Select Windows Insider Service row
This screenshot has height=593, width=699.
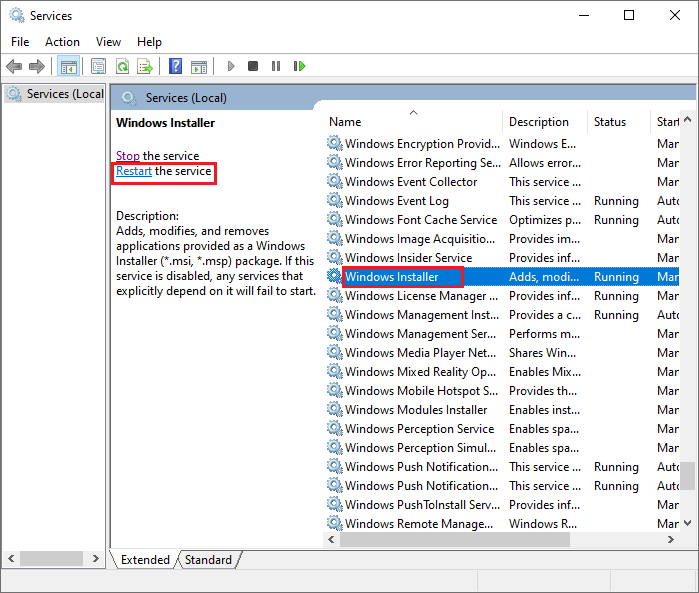(502, 257)
